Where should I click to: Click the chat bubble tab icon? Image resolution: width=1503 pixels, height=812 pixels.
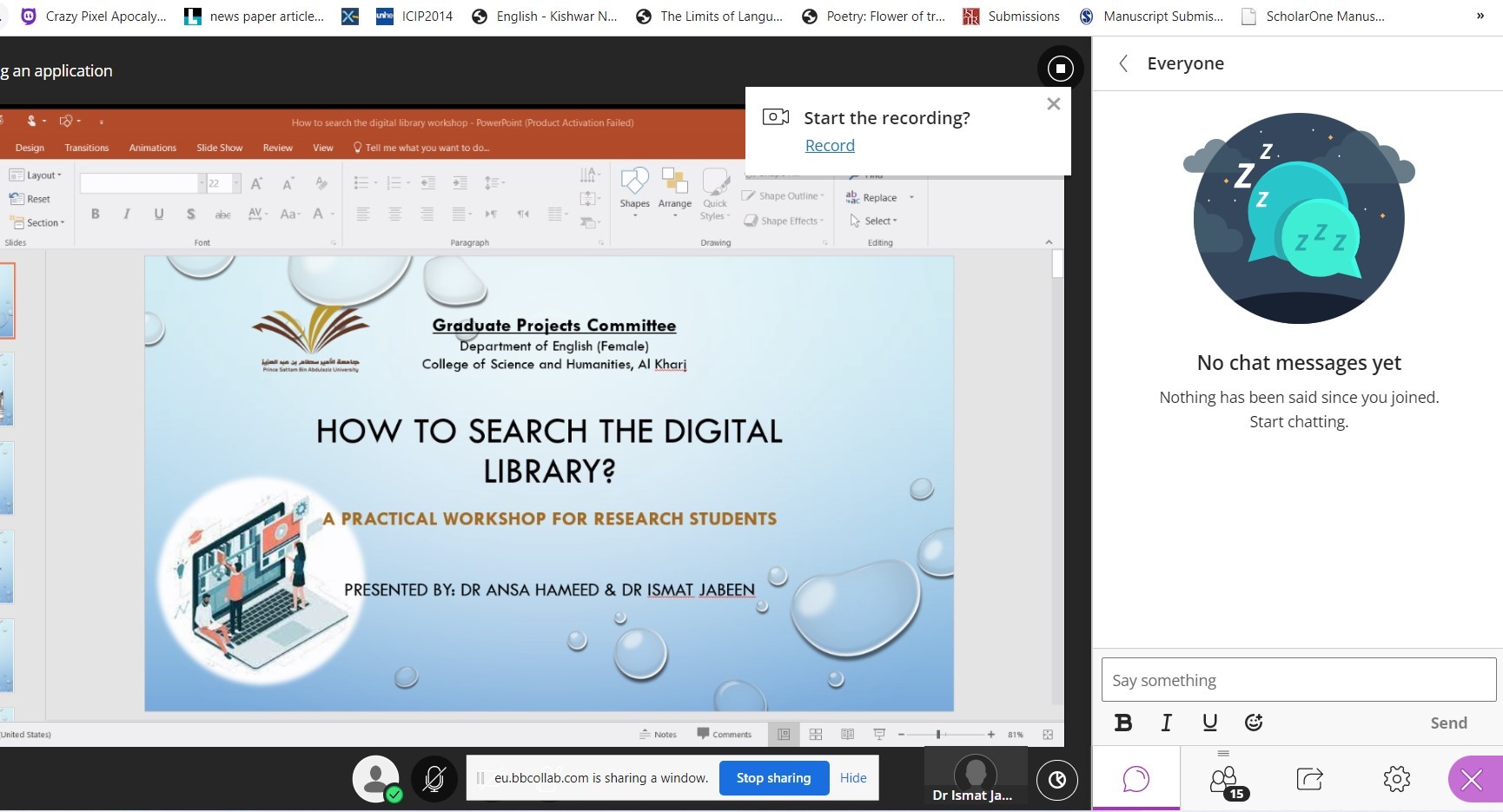click(1136, 779)
